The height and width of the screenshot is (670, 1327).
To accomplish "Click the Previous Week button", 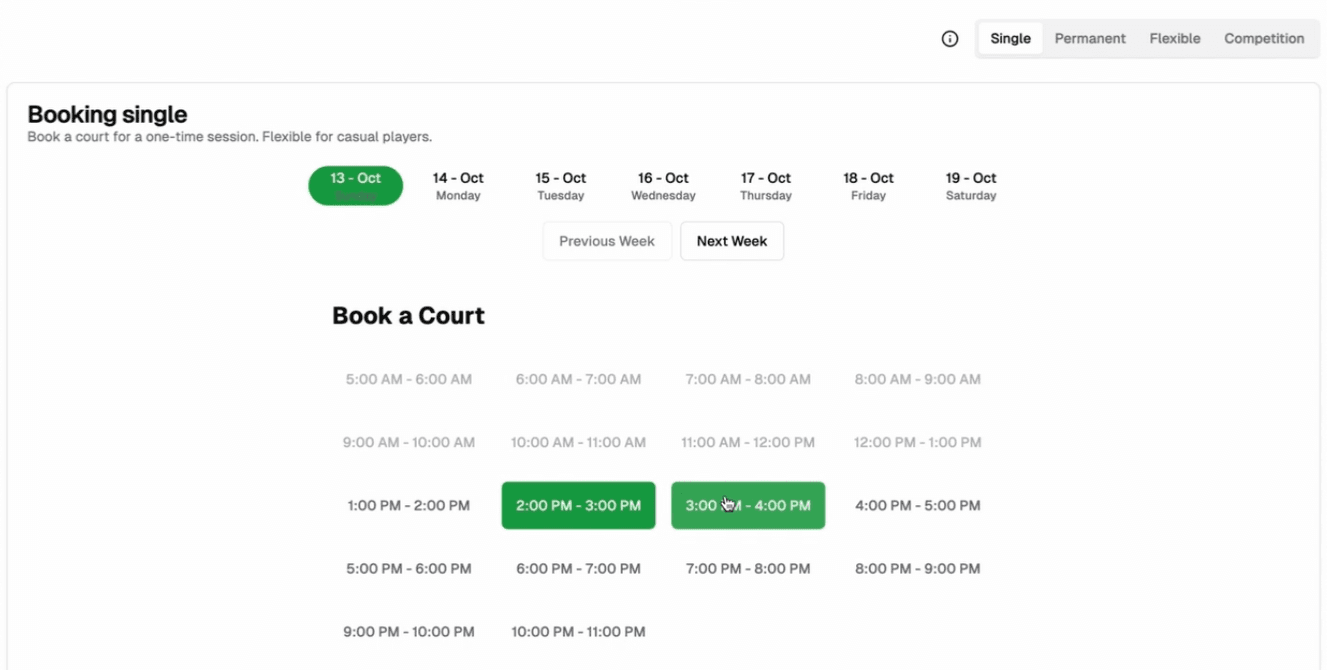I will pyautogui.click(x=607, y=241).
